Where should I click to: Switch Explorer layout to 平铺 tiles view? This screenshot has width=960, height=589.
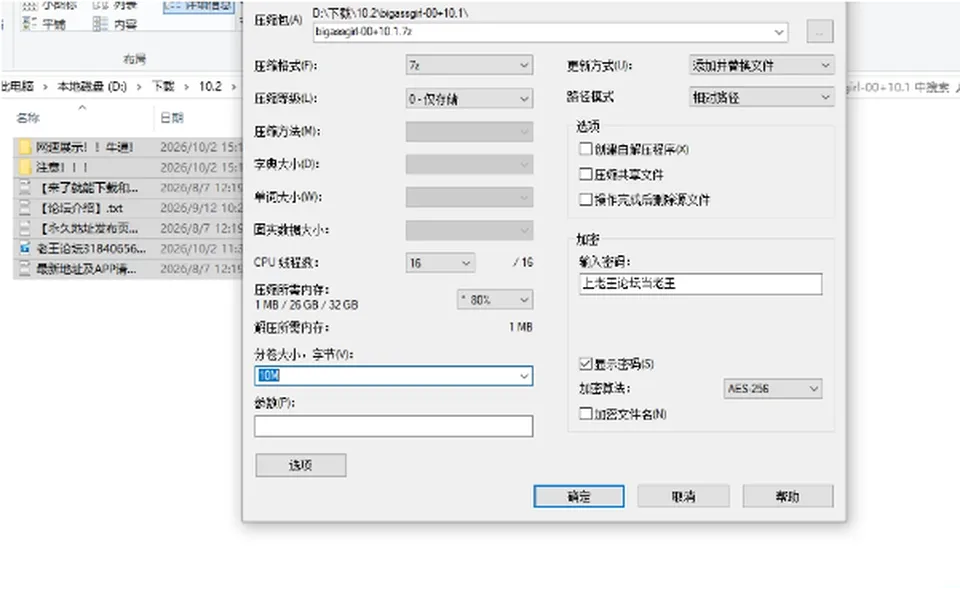click(43, 24)
